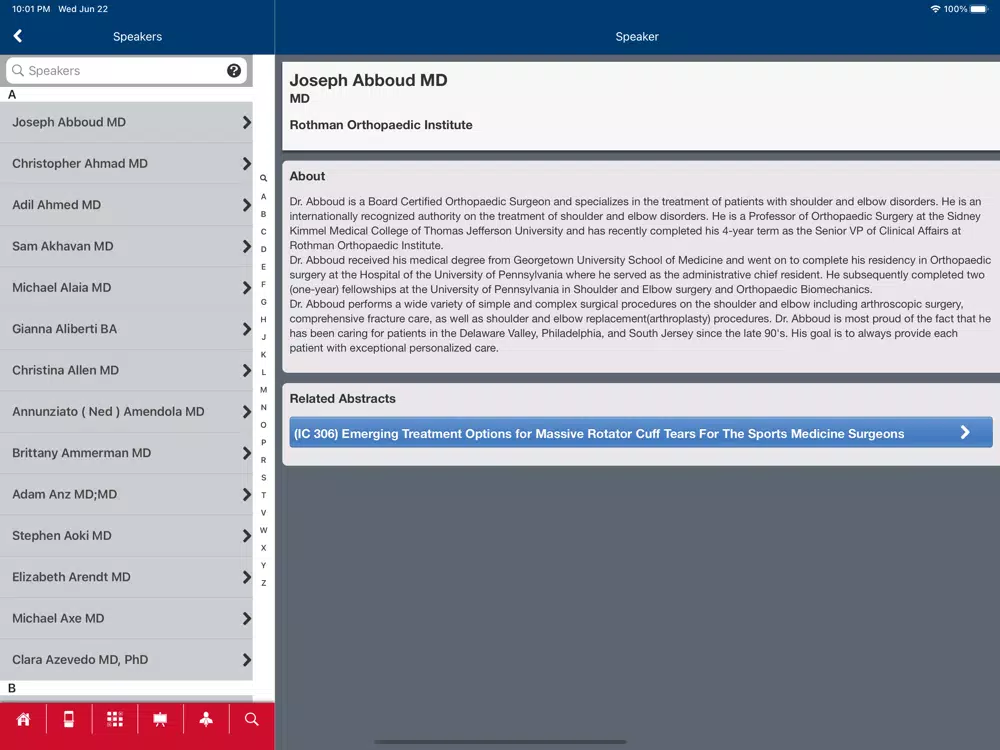Click the Joseph Abboud MD profile title
The width and height of the screenshot is (1000, 750).
[x=368, y=80]
